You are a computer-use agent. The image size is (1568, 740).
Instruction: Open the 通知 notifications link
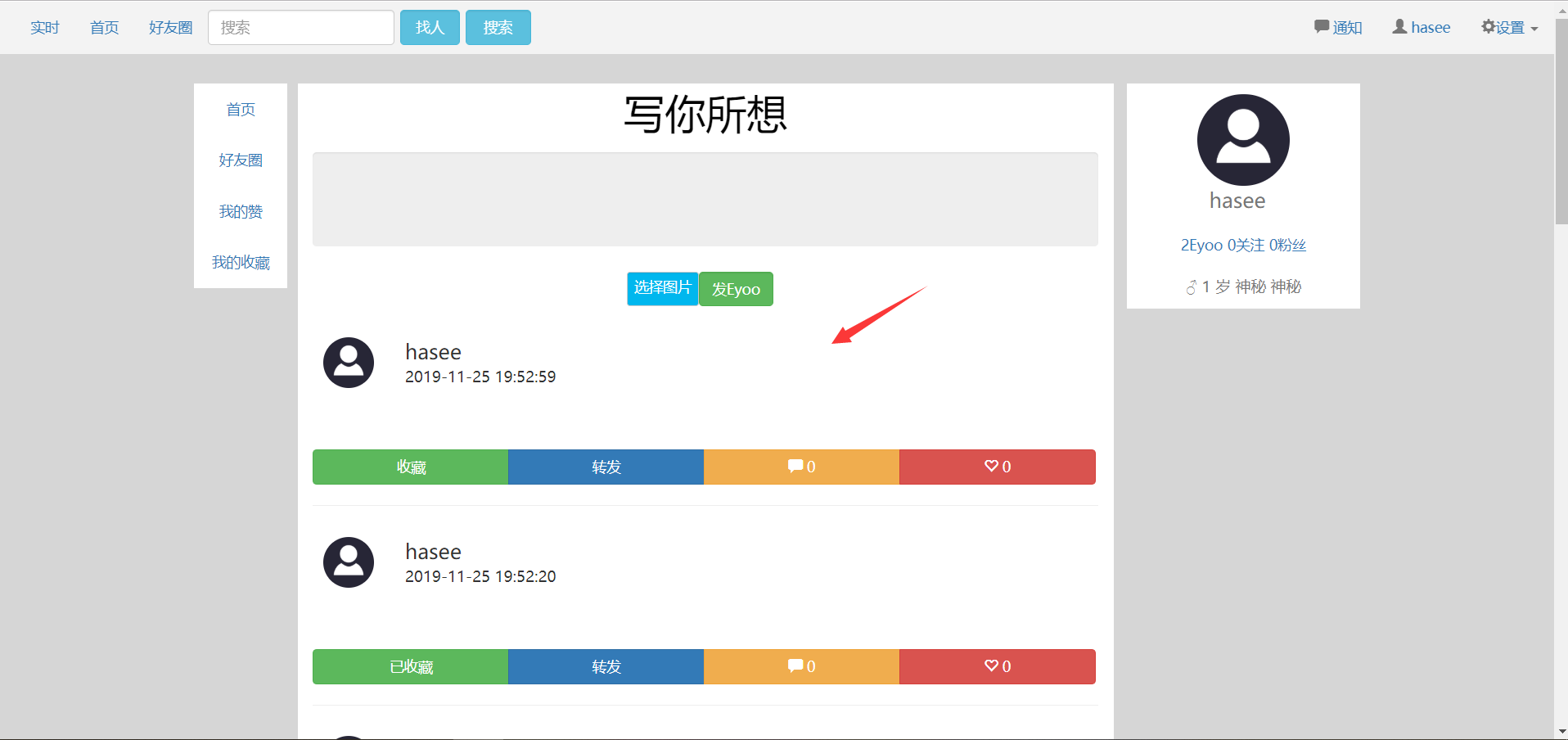(1338, 28)
